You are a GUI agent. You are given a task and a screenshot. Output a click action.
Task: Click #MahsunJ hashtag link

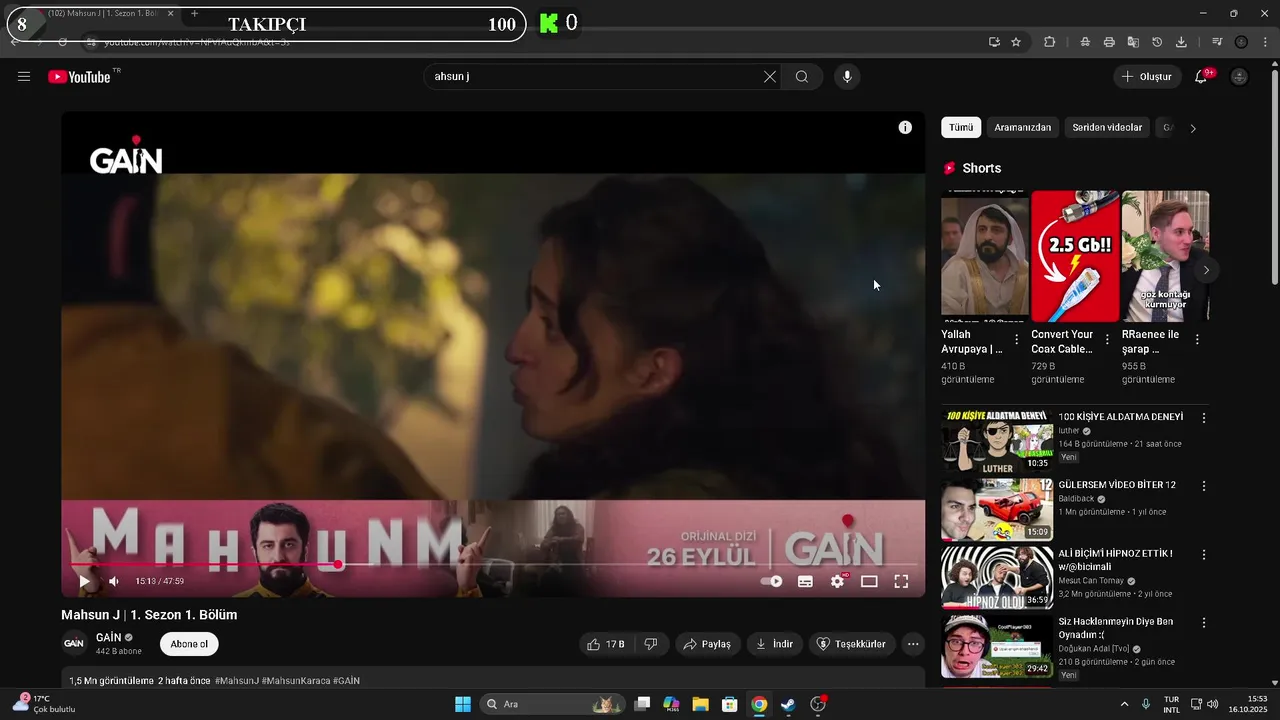pyautogui.click(x=236, y=681)
